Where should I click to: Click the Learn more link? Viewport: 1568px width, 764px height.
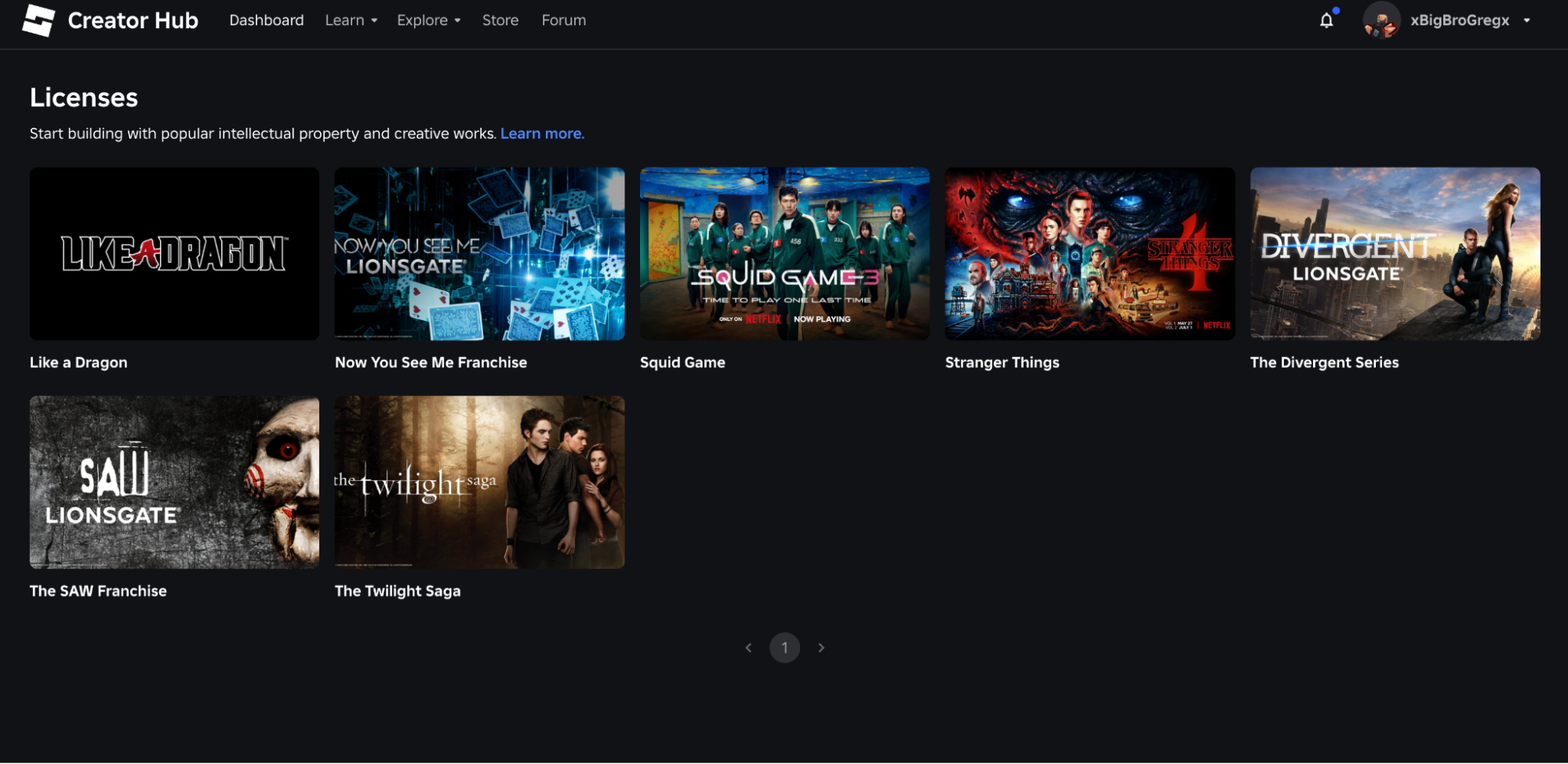pyautogui.click(x=542, y=133)
